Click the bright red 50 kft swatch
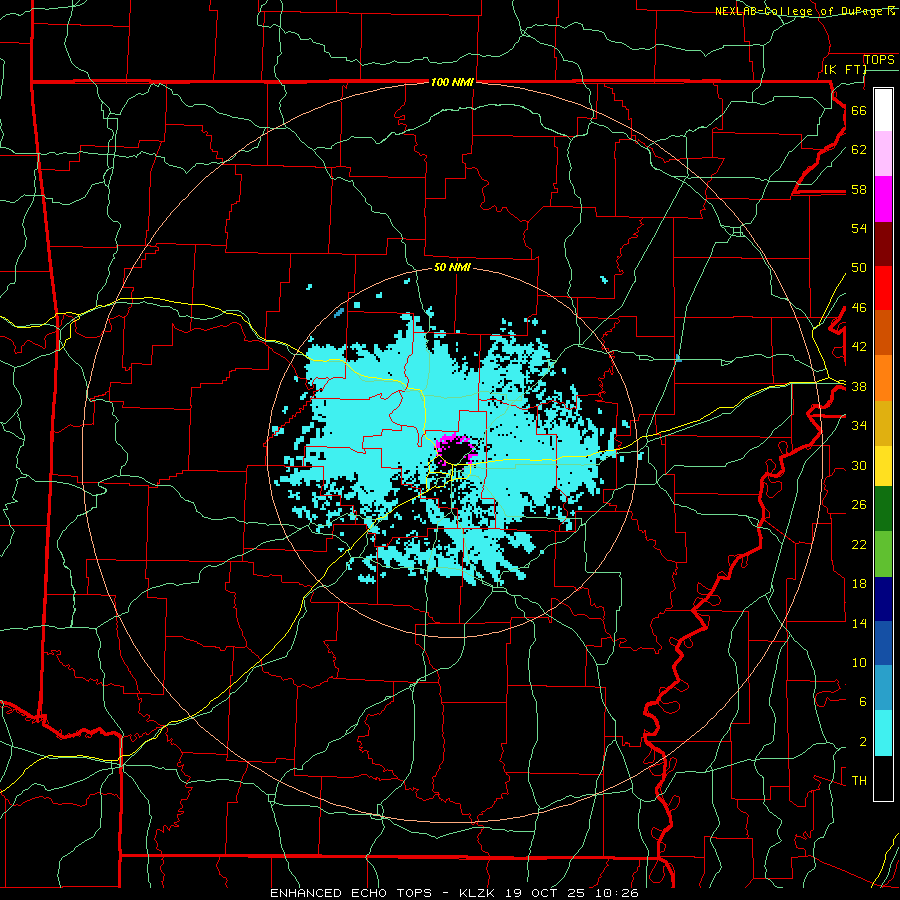The width and height of the screenshot is (900, 900). [883, 288]
